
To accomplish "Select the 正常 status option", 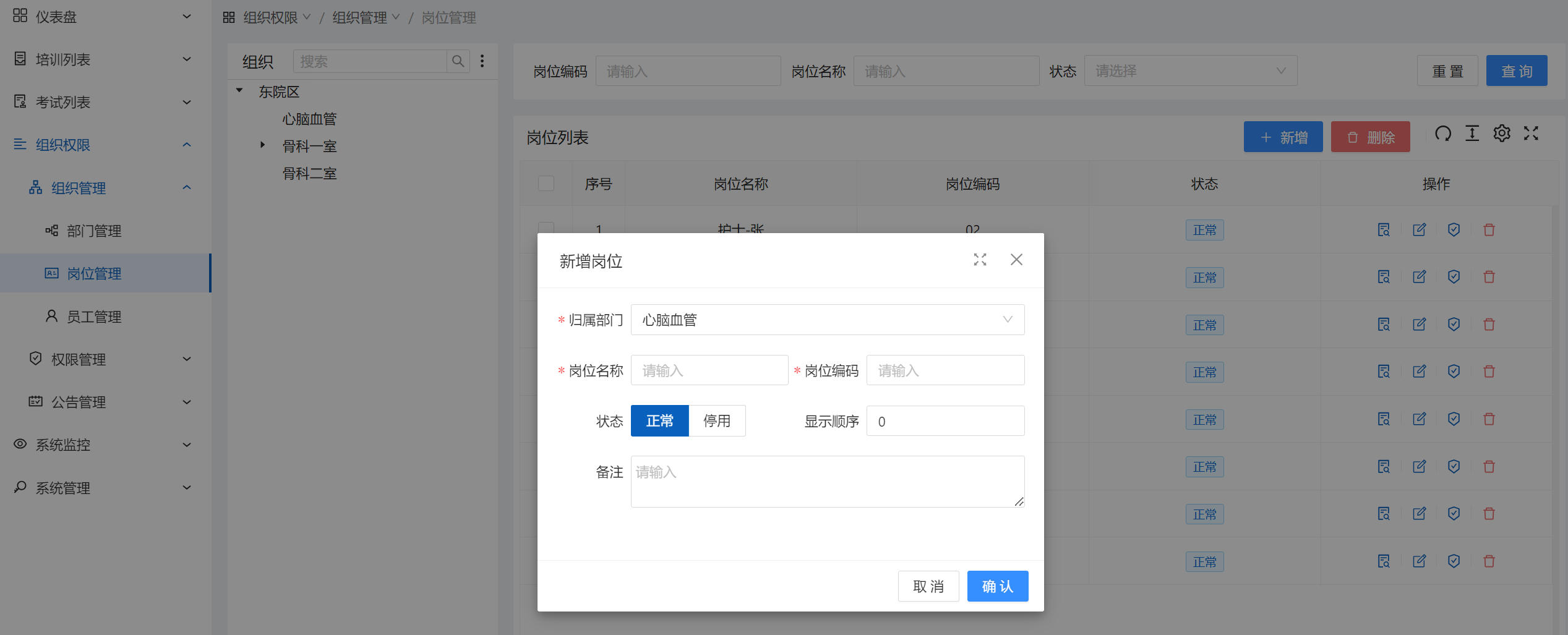I will (659, 421).
